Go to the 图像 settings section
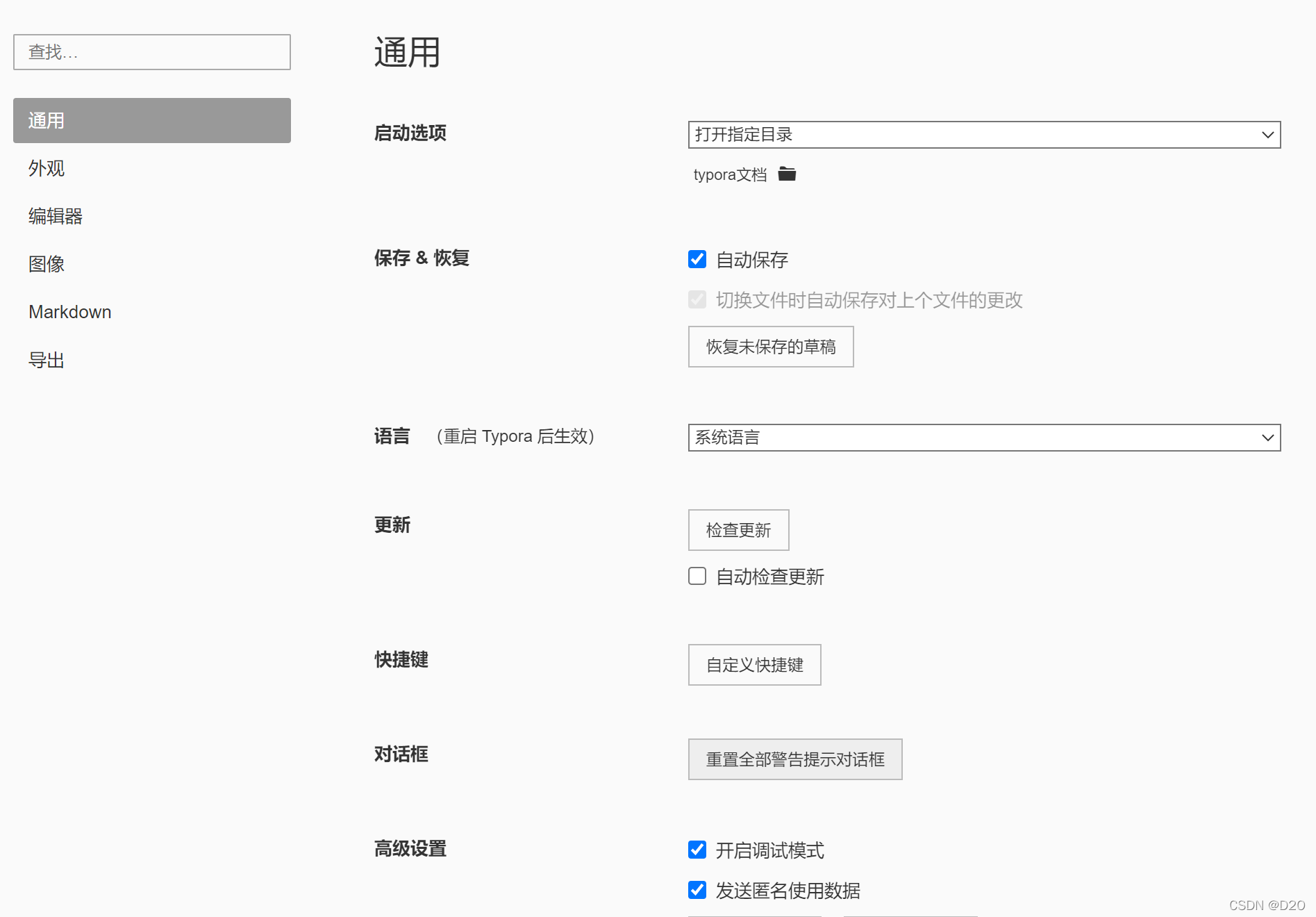1316x917 pixels. click(152, 264)
